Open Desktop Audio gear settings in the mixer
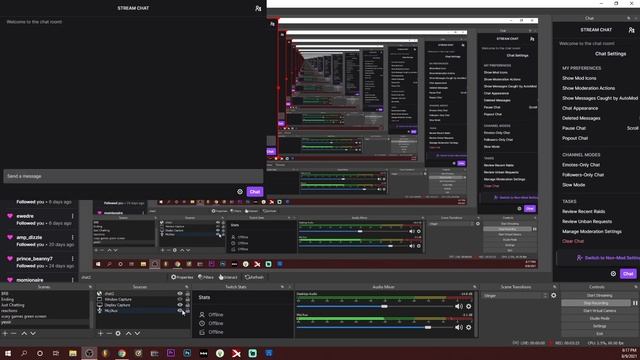Viewport: 640px width, 360px height. pos(469,306)
